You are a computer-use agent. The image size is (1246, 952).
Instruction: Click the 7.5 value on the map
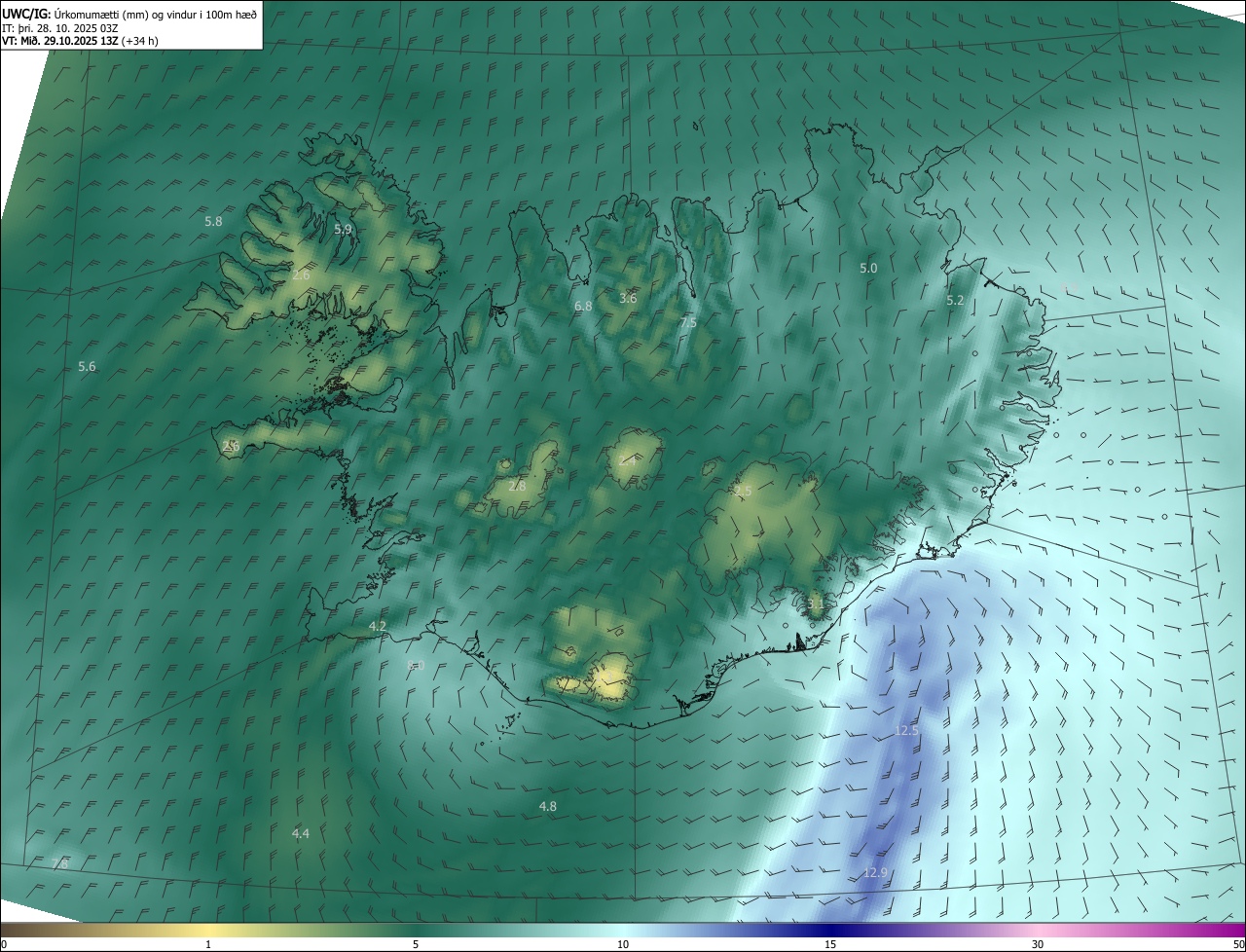(688, 322)
